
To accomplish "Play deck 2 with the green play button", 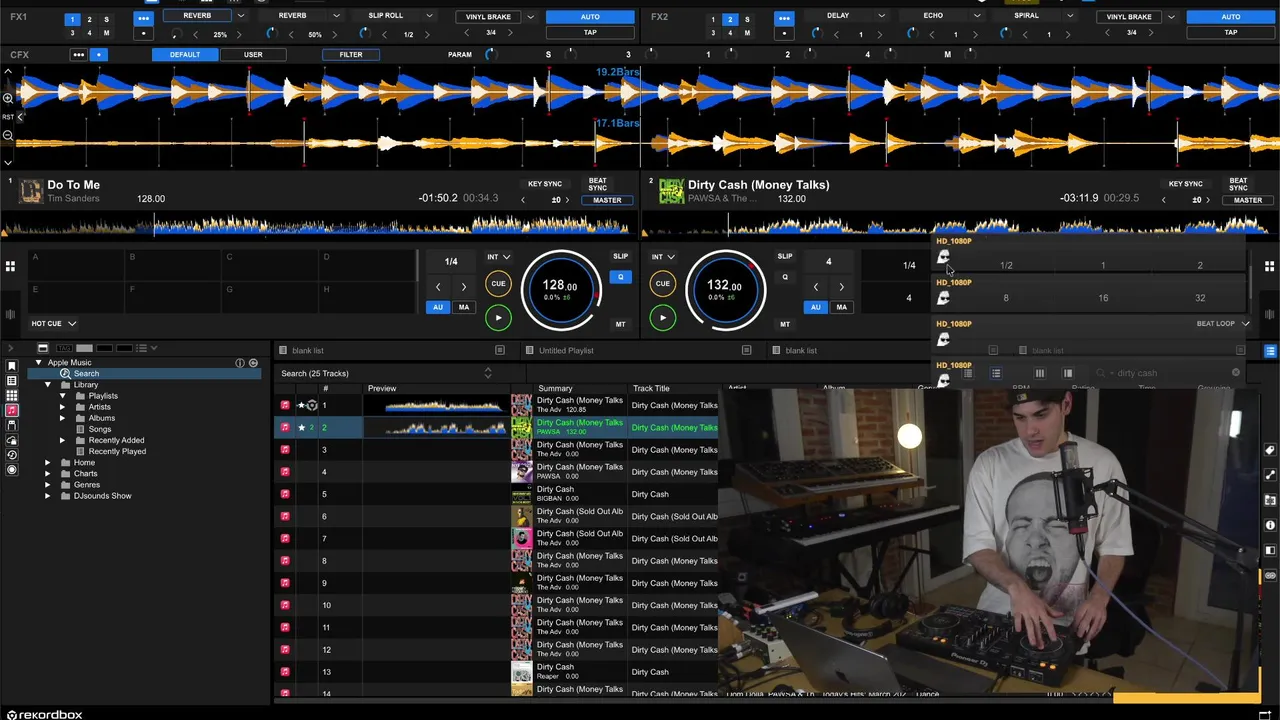I will point(662,318).
